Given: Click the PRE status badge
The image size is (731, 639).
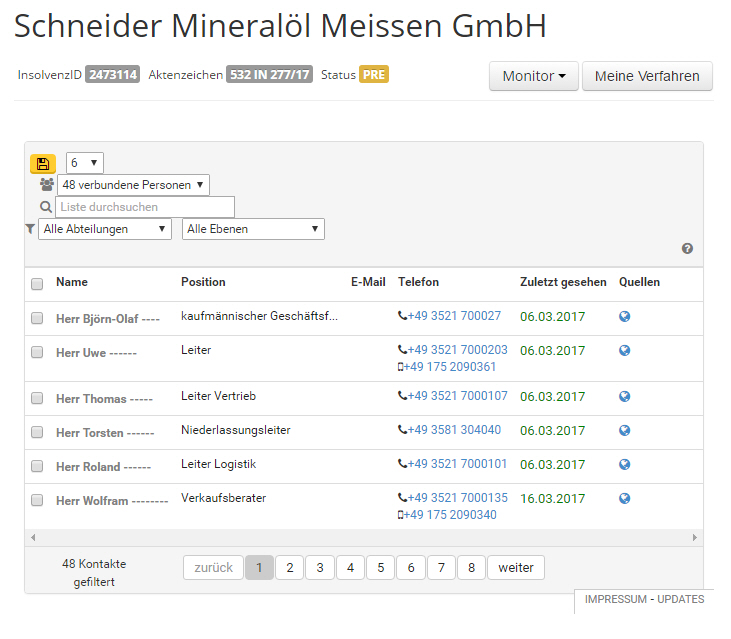Looking at the screenshot, I should tap(374, 75).
